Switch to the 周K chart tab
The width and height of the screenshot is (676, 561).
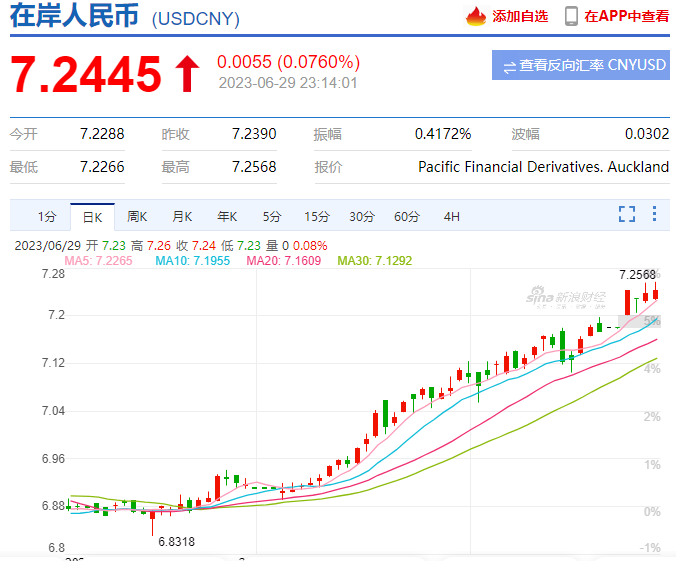137,216
